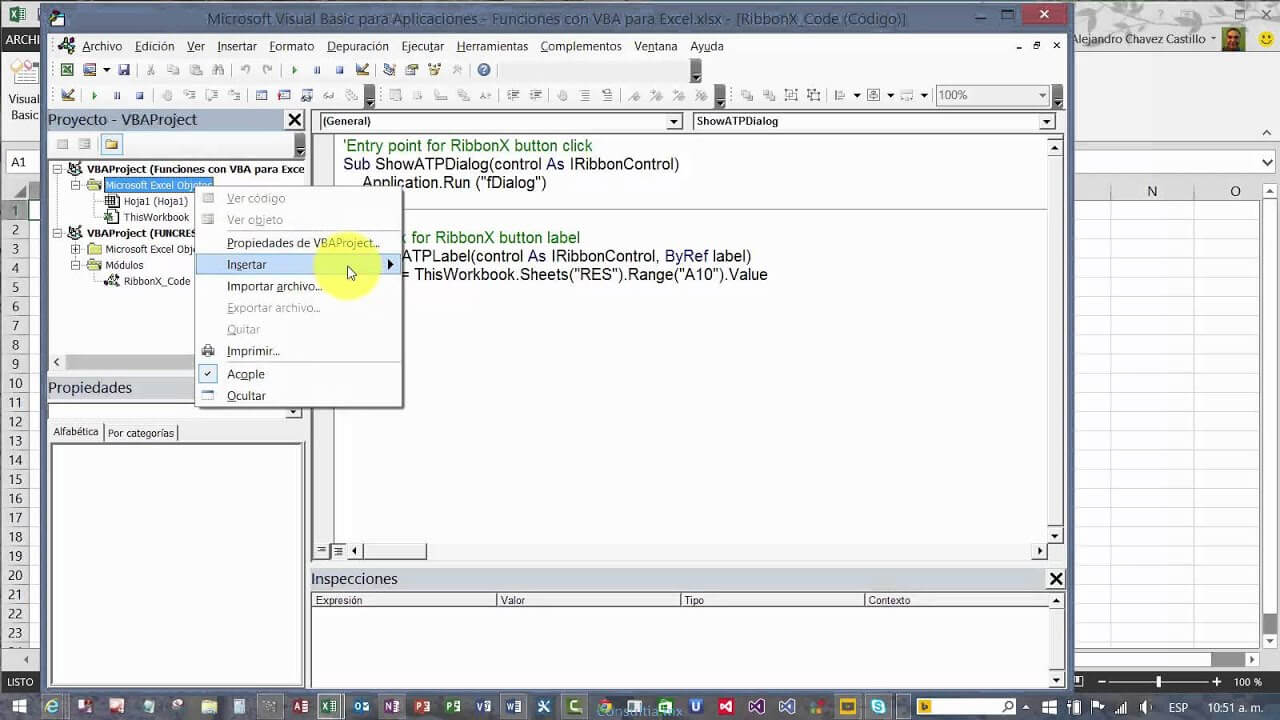1280x720 pixels.
Task: Click the Find binoculars icon
Action: click(x=218, y=70)
